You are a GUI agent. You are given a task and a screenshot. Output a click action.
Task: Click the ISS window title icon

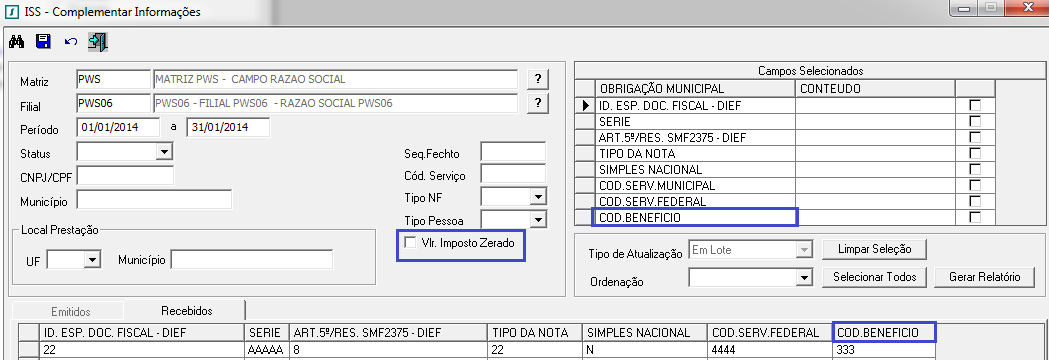click(x=11, y=11)
